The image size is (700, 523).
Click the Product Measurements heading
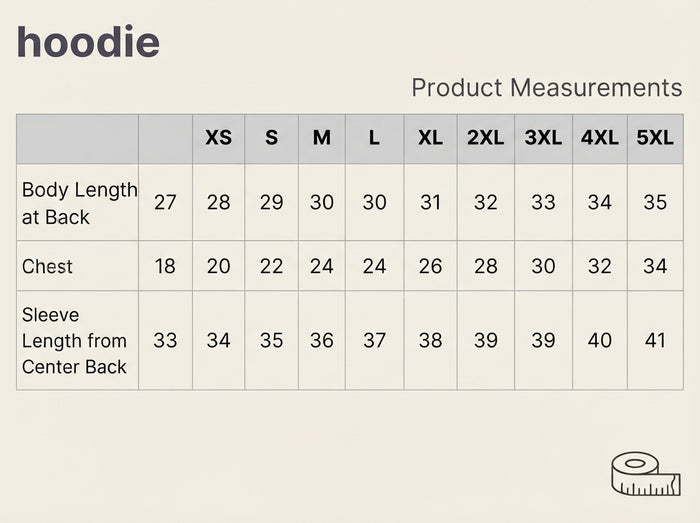546,87
